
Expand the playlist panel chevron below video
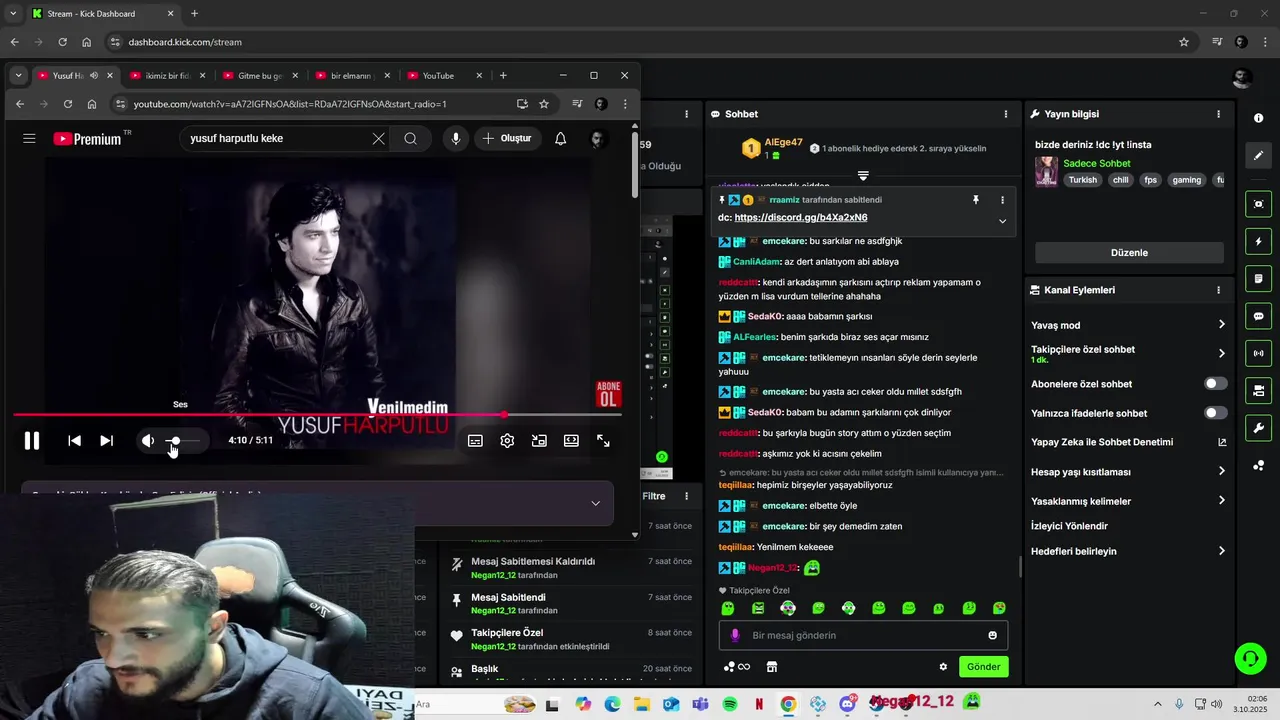tap(596, 503)
